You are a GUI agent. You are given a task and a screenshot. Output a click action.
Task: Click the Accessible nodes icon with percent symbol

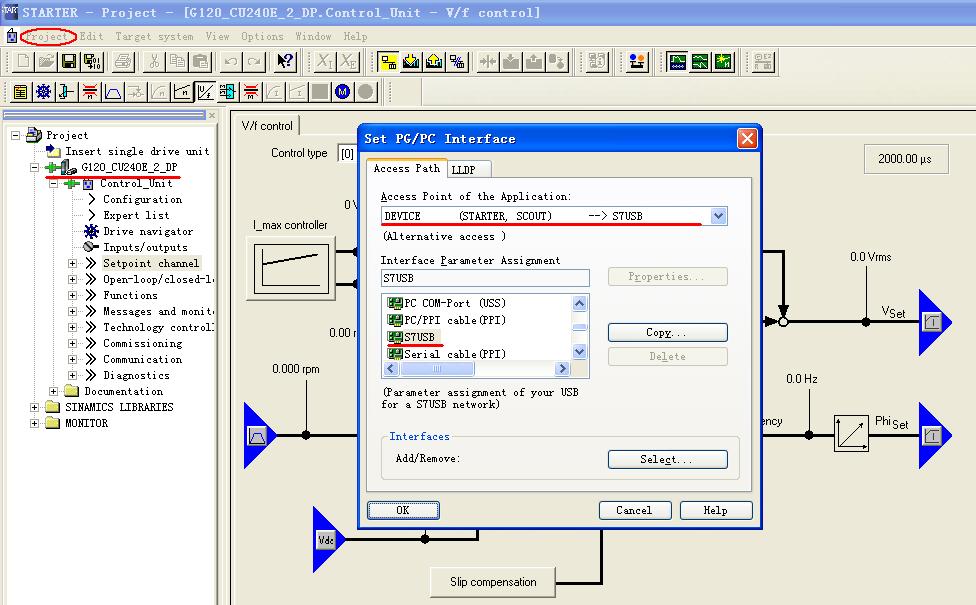click(457, 61)
